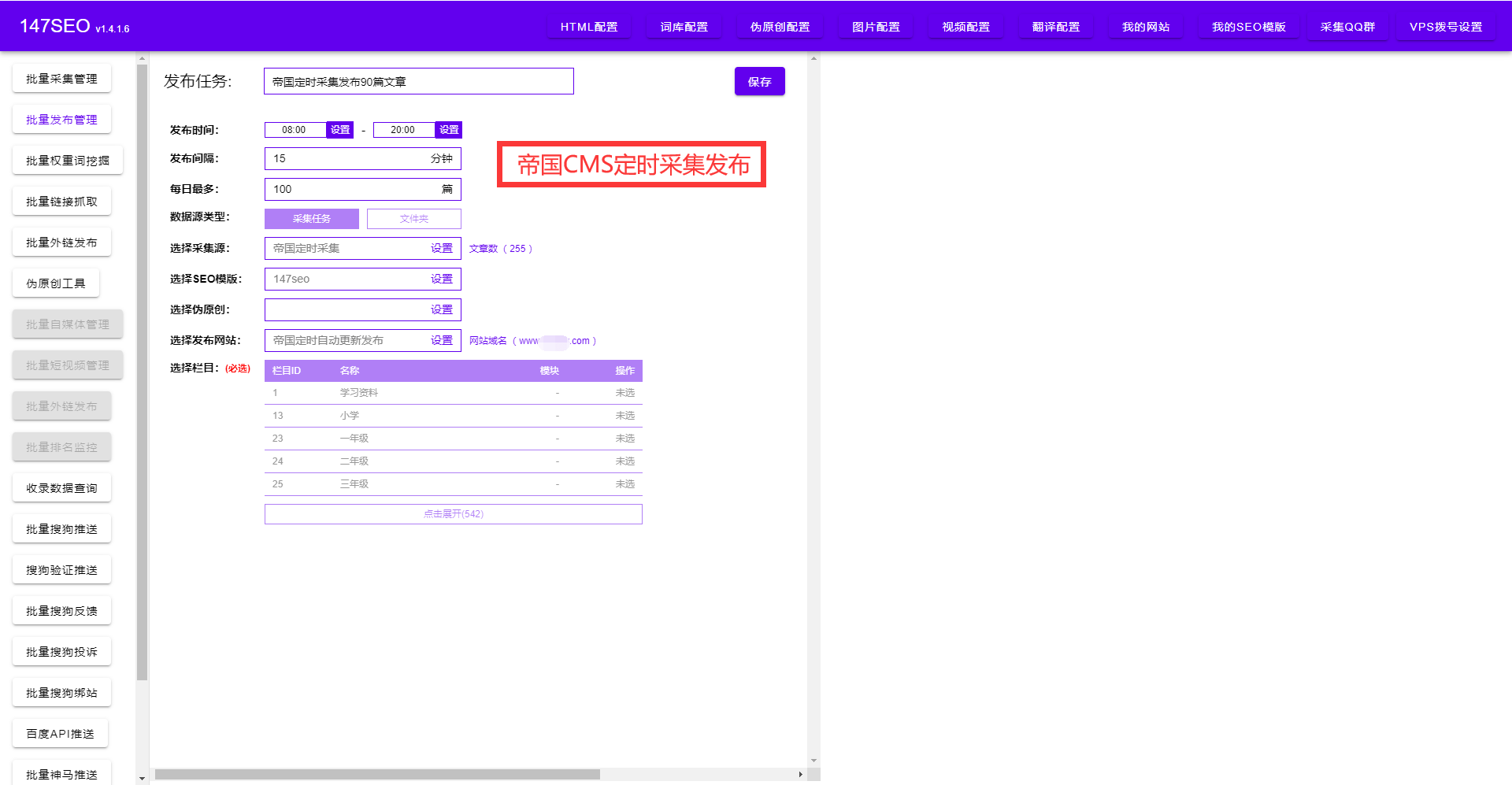Open 批量搜狗投诉 in sidebar
Screen dimensions: 1512x785
[61, 652]
